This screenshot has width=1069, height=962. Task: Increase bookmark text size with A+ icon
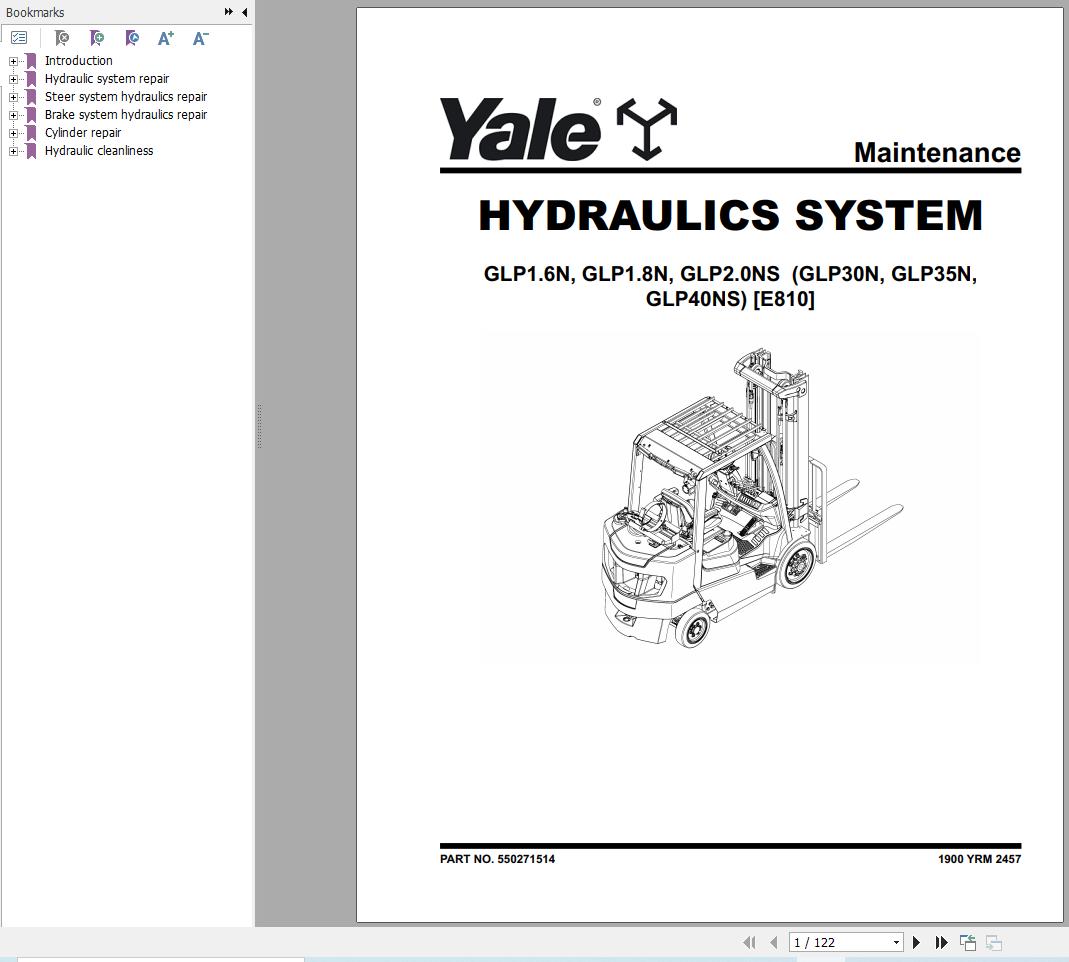[x=166, y=38]
